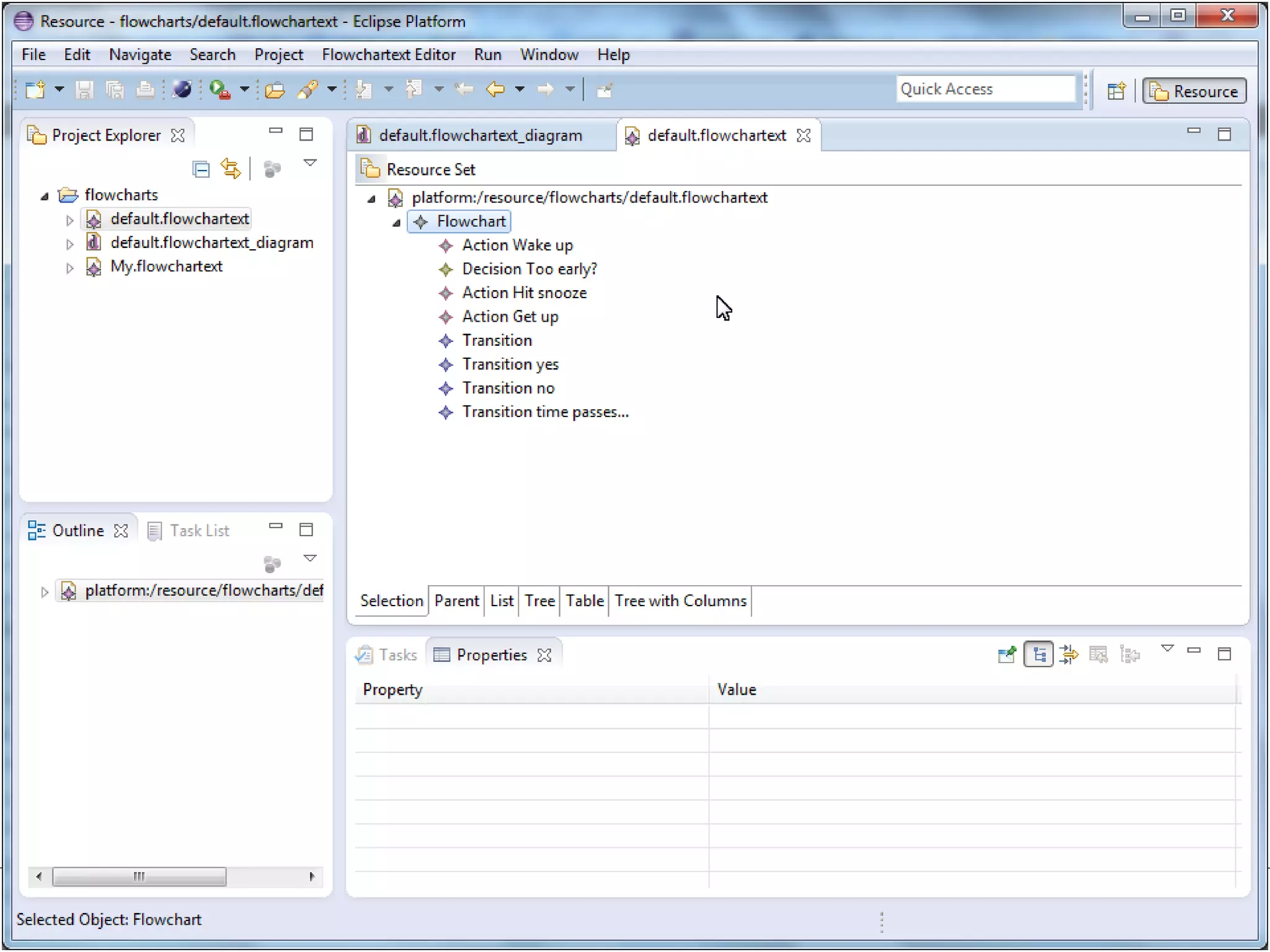Viewport: 1270px width, 952px height.
Task: Click the Resource perspective button
Action: (x=1194, y=91)
